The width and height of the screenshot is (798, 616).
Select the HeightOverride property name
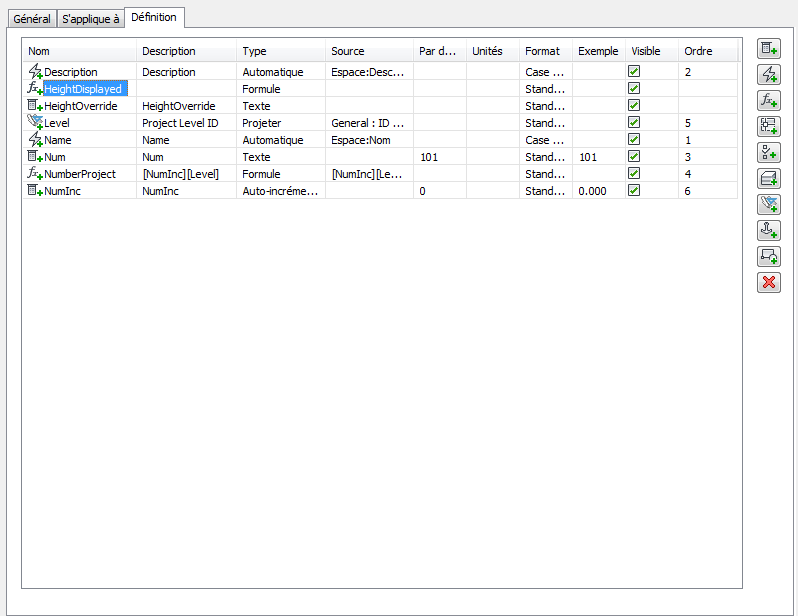pyautogui.click(x=81, y=106)
